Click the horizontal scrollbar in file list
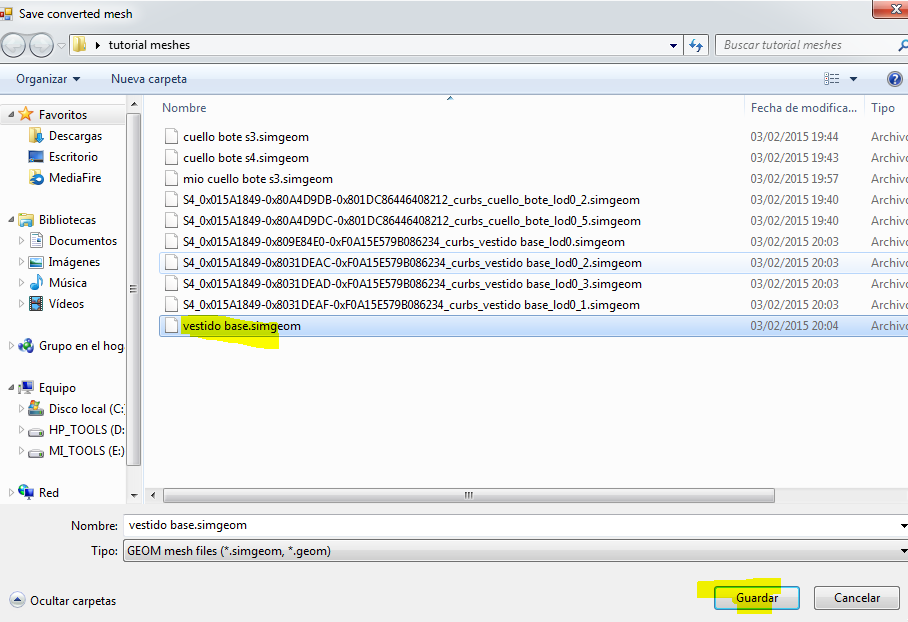Viewport: 908px width, 622px height. point(467,495)
